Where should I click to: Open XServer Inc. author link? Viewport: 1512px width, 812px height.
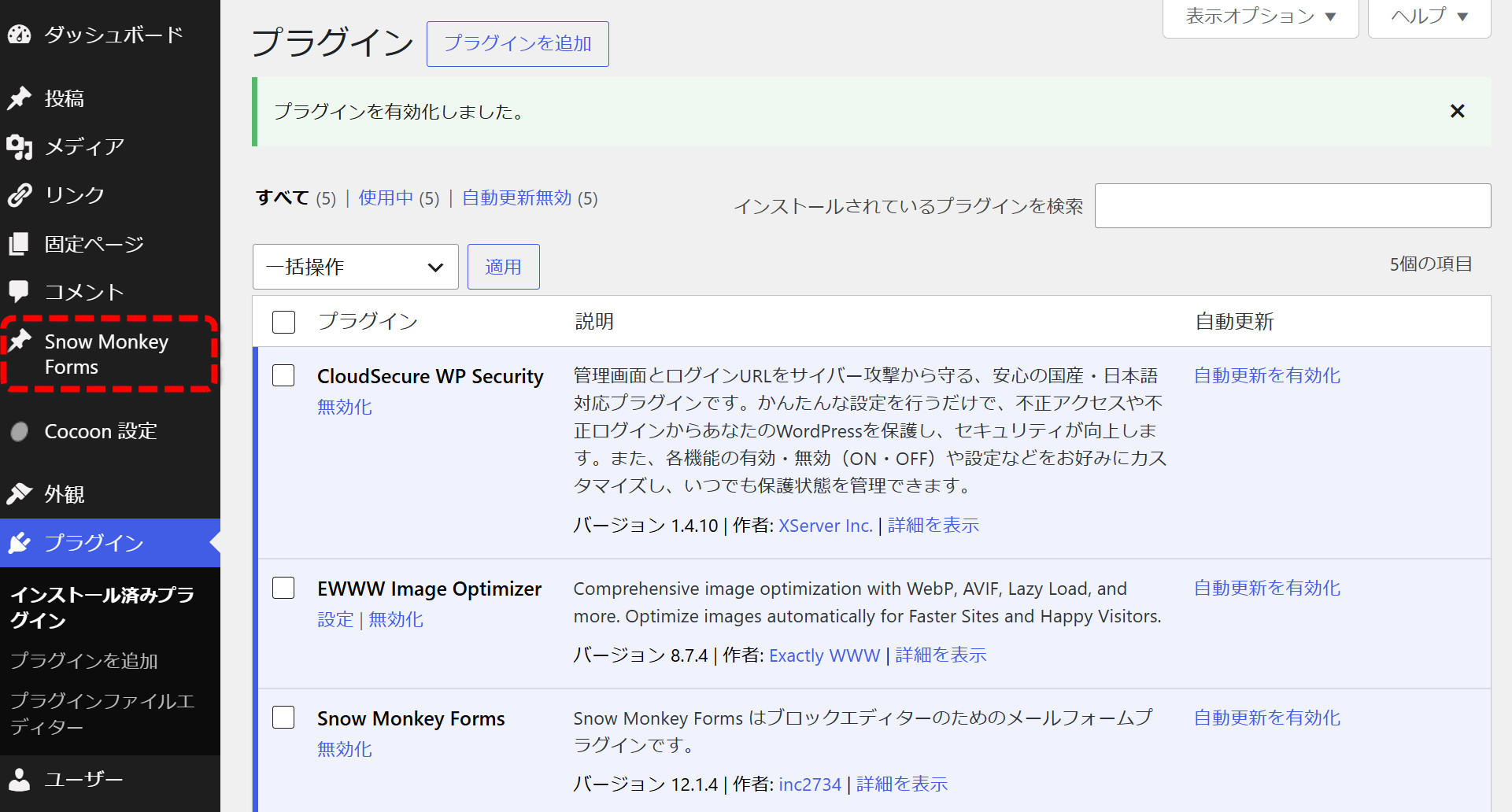(x=826, y=526)
